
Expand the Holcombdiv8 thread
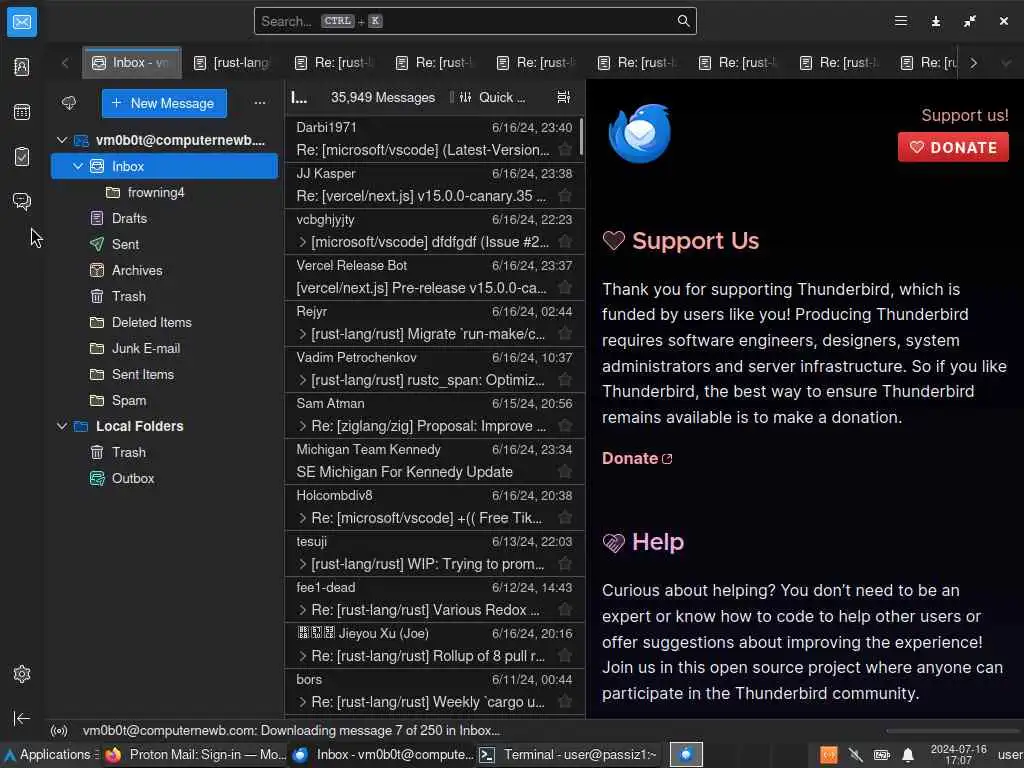[302, 518]
